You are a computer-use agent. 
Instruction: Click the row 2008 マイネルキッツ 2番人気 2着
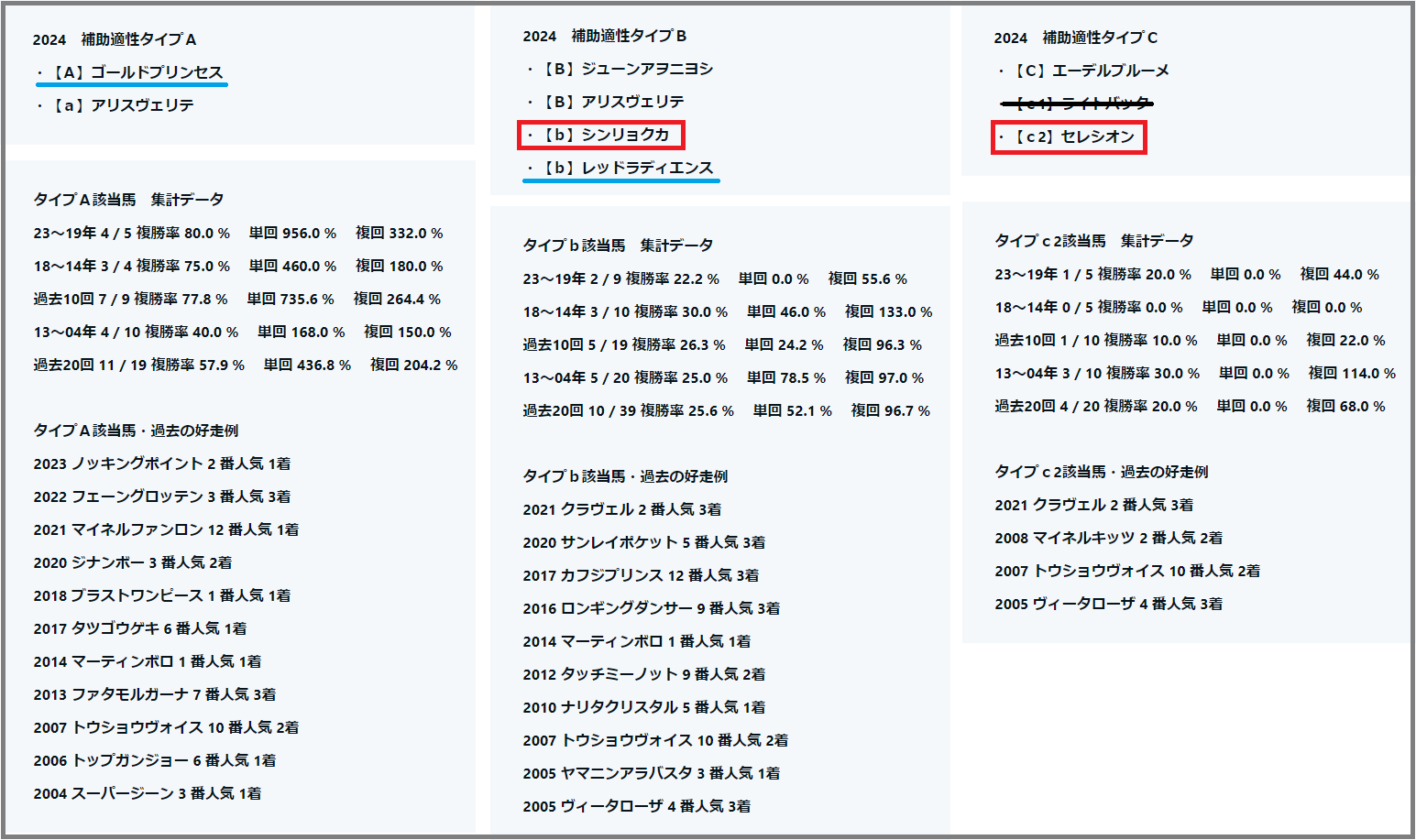click(x=1109, y=539)
